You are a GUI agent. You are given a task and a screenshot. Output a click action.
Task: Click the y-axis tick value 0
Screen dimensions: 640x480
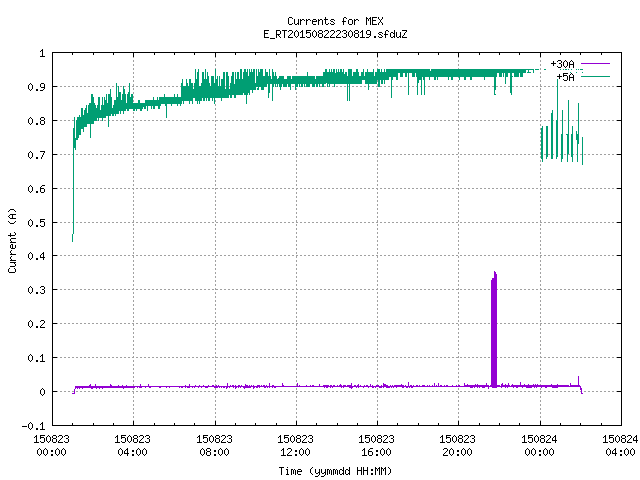(x=42, y=392)
